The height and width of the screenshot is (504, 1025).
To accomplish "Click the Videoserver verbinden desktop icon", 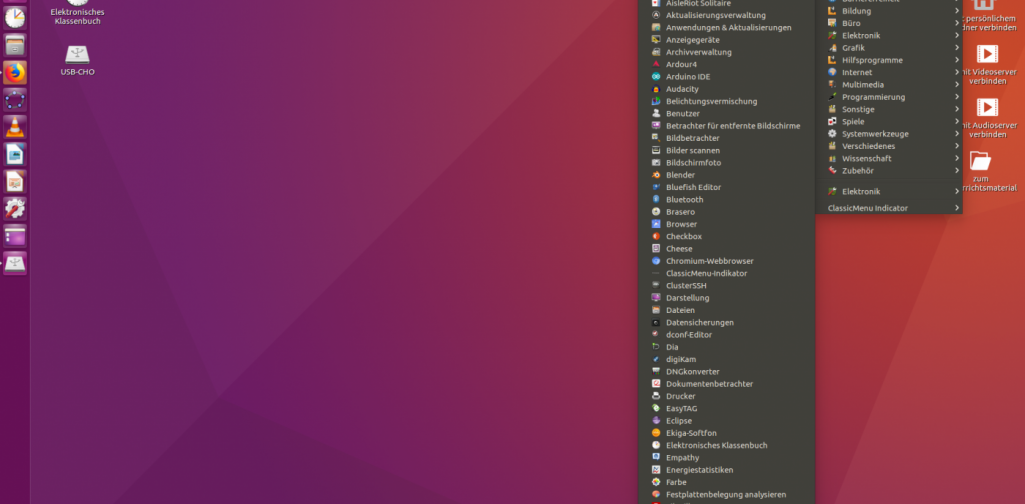I will [986, 62].
